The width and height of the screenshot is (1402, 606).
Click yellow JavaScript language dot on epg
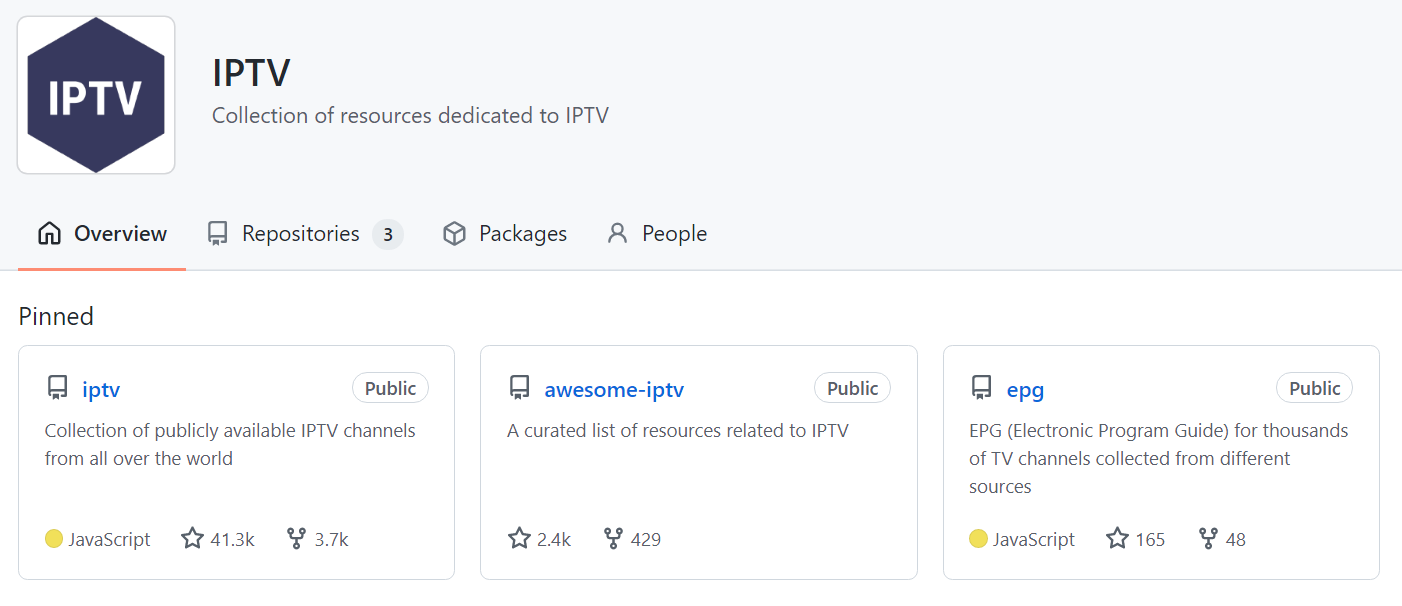pos(978,539)
